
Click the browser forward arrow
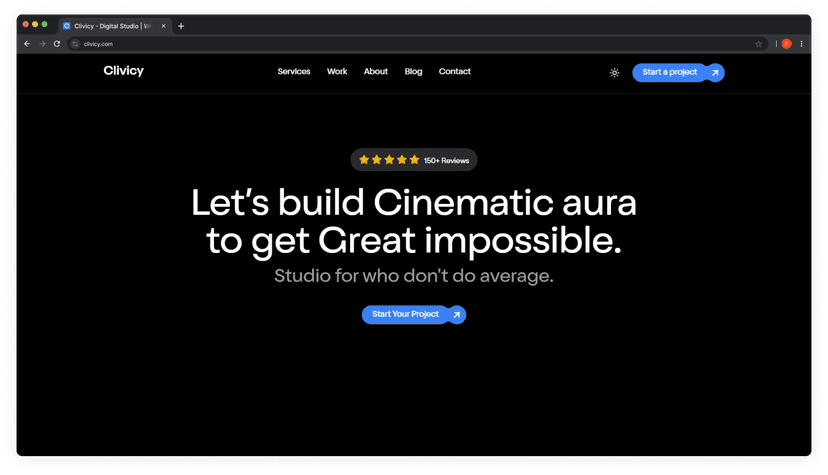(x=42, y=44)
